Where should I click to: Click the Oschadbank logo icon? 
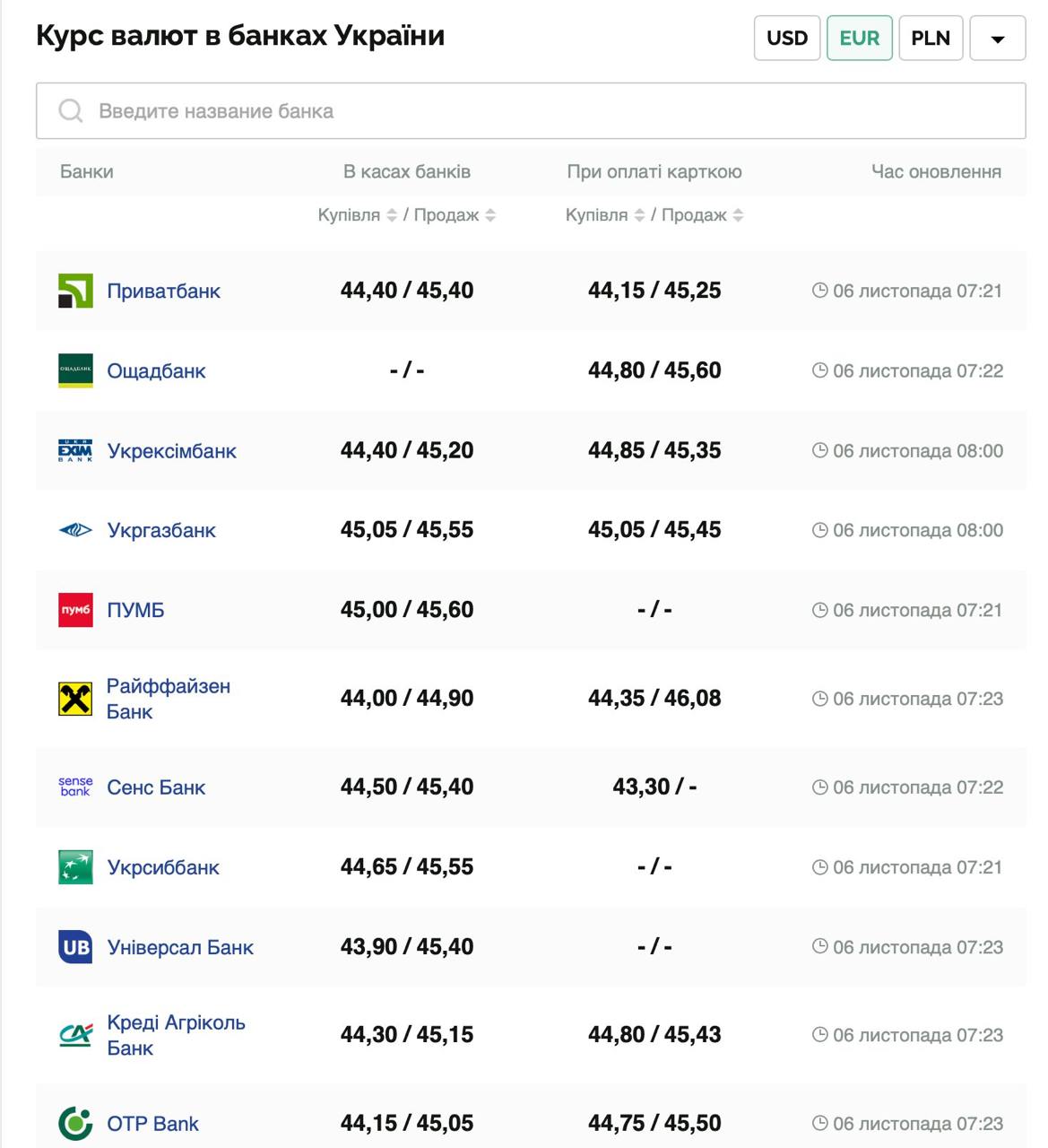[75, 370]
